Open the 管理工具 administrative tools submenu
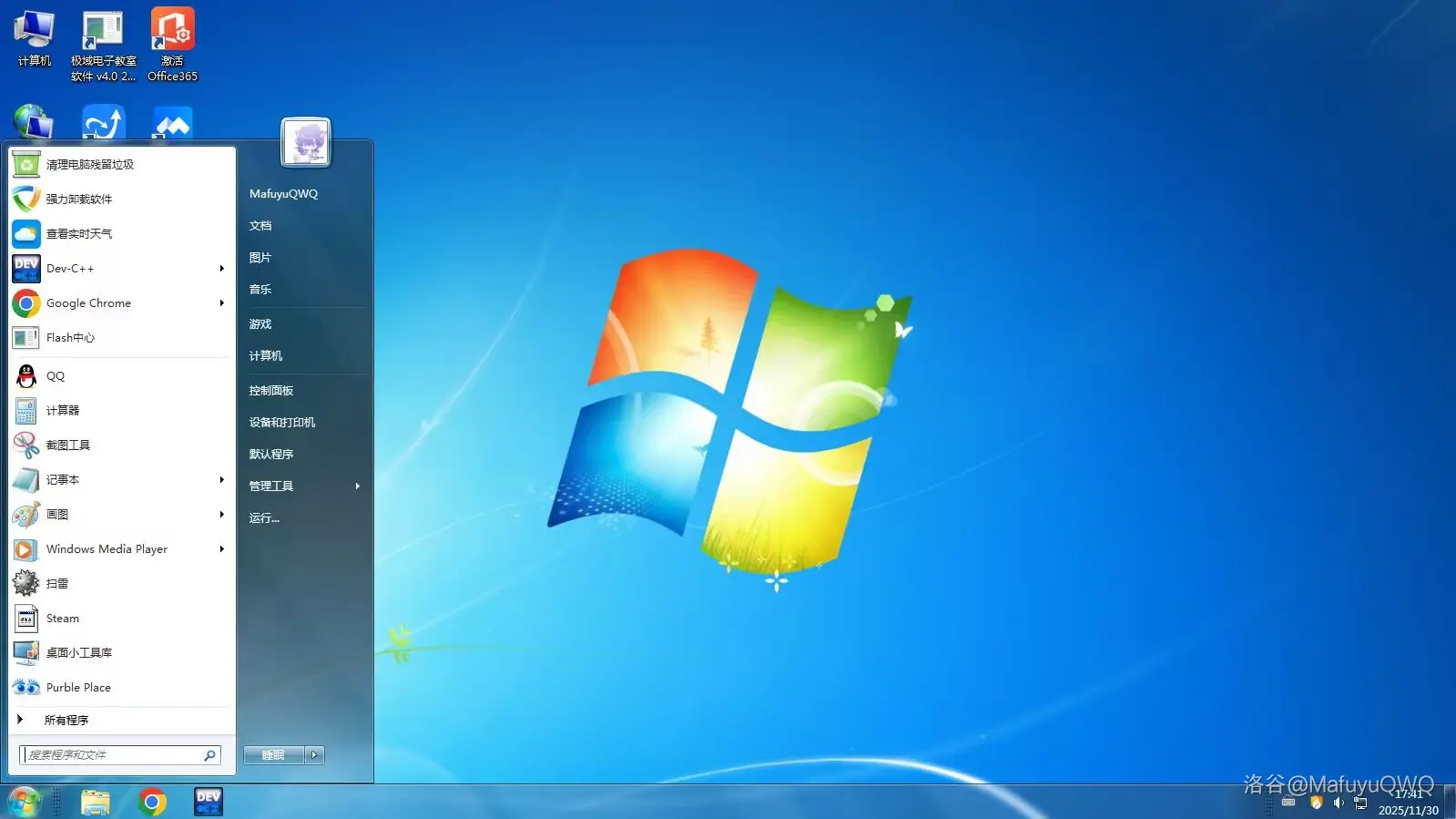The image size is (1456, 819). click(305, 486)
